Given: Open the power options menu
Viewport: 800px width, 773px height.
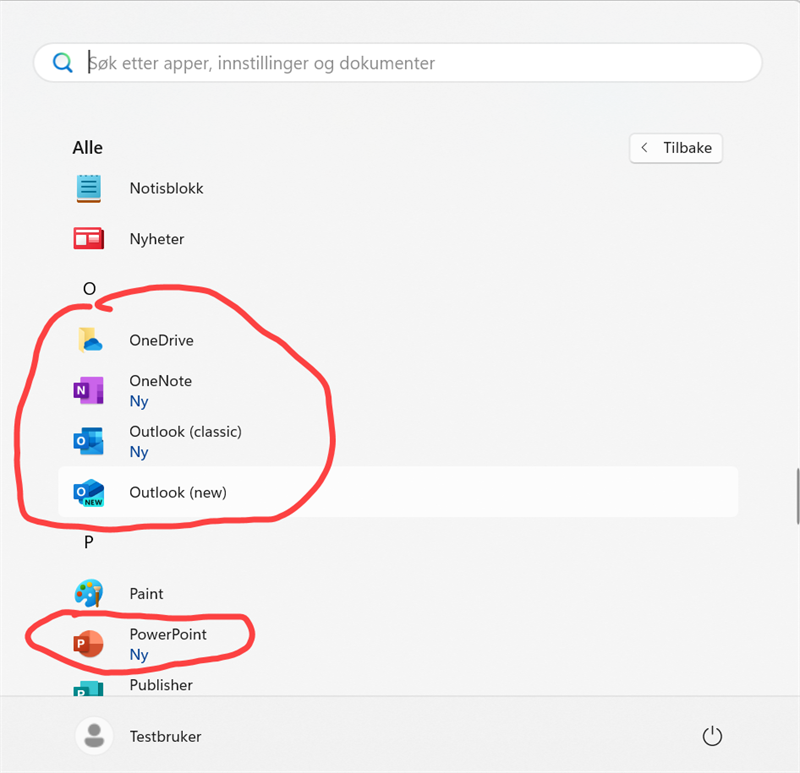Looking at the screenshot, I should [712, 735].
